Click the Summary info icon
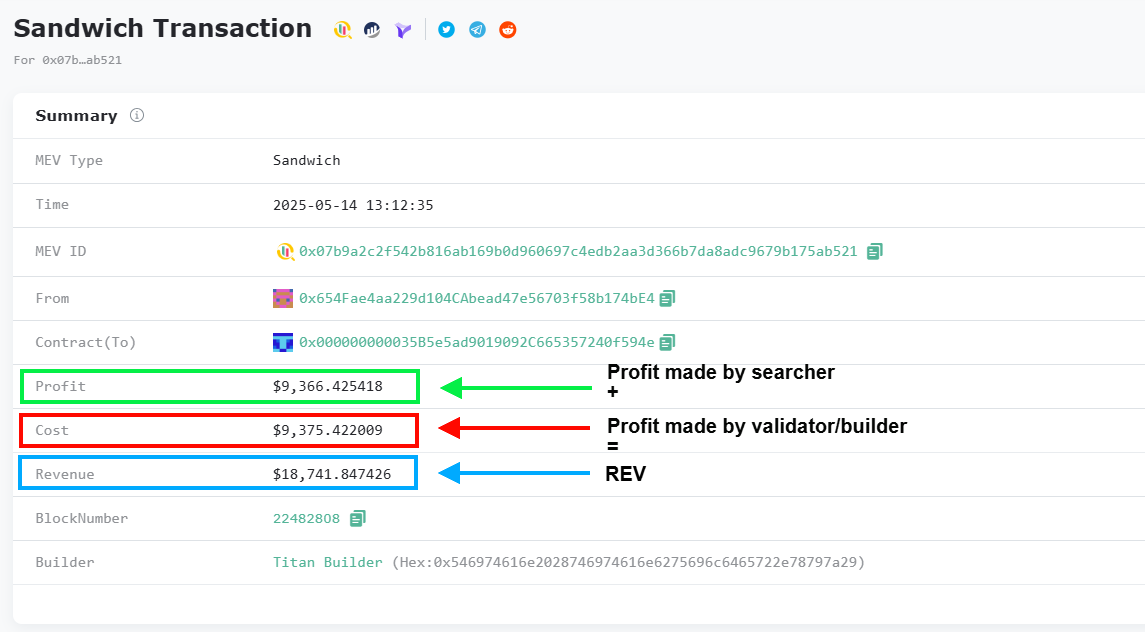The width and height of the screenshot is (1145, 632). 137,115
